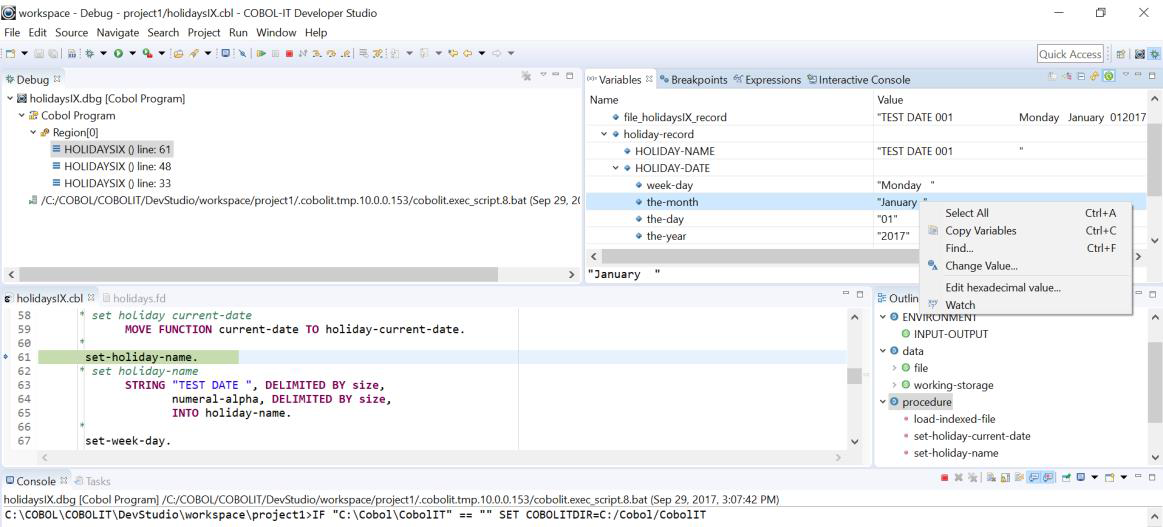This screenshot has height=527, width=1163.
Task: Open the Debug icon dropdown arrow
Action: tap(104, 53)
